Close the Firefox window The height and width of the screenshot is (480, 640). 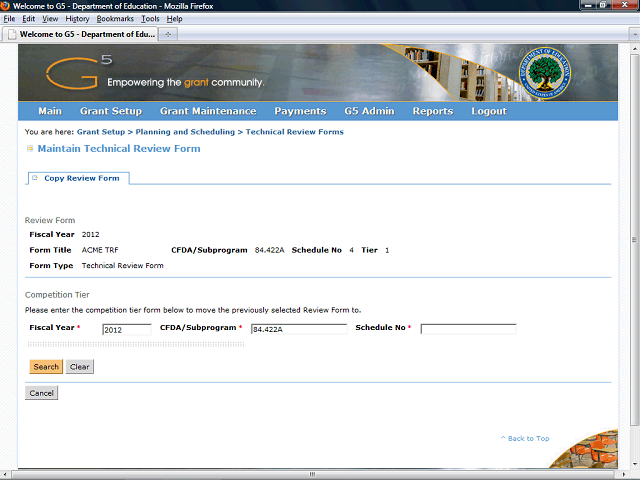point(624,5)
